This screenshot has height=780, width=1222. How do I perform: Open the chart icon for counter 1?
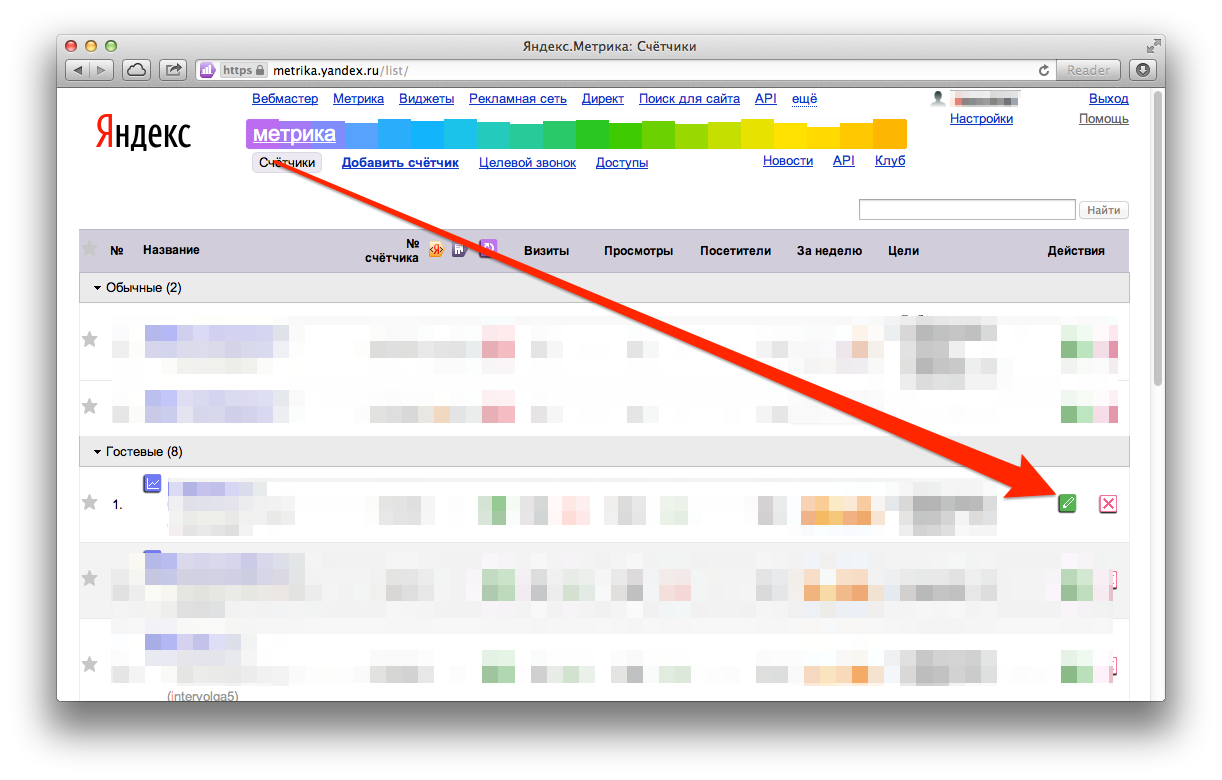tap(153, 483)
